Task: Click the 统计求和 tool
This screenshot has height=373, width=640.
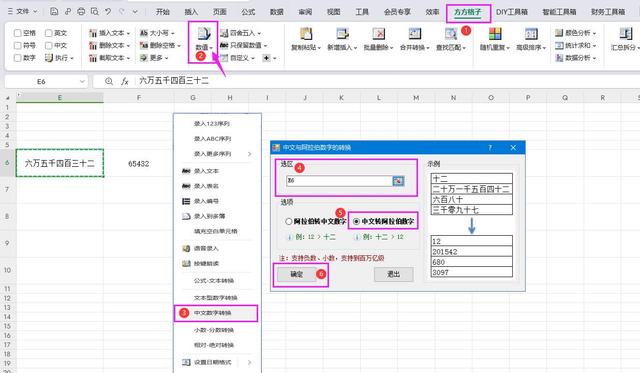Action: pyautogui.click(x=576, y=45)
